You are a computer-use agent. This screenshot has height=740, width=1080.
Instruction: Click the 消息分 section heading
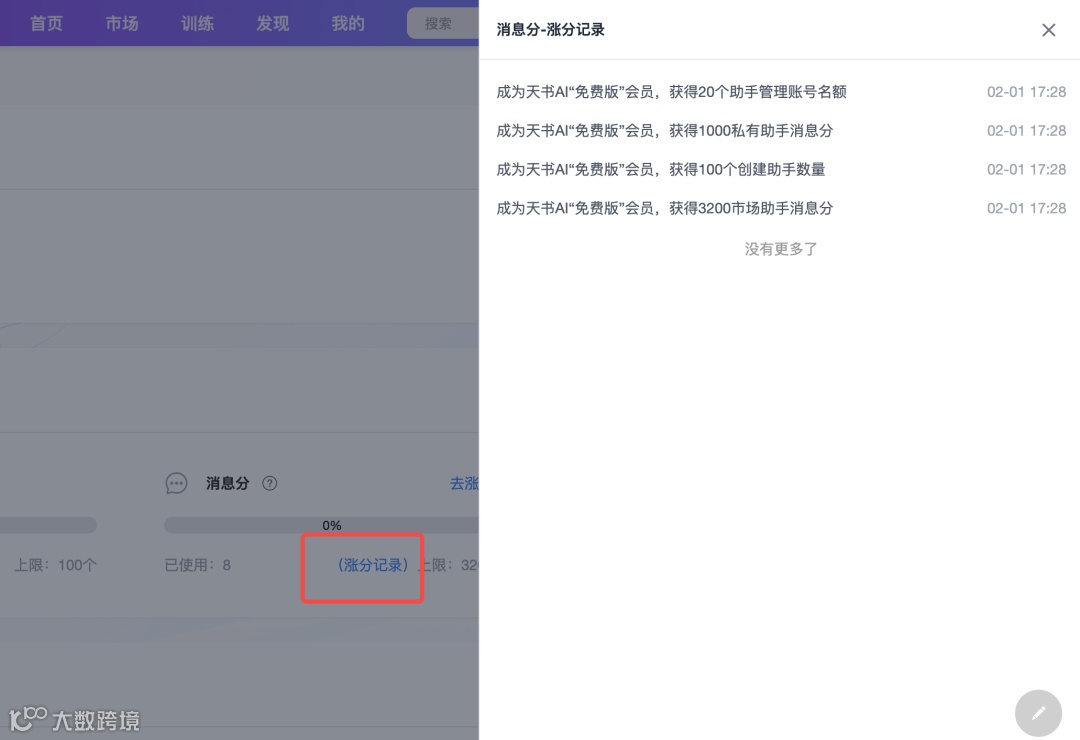[x=227, y=484]
